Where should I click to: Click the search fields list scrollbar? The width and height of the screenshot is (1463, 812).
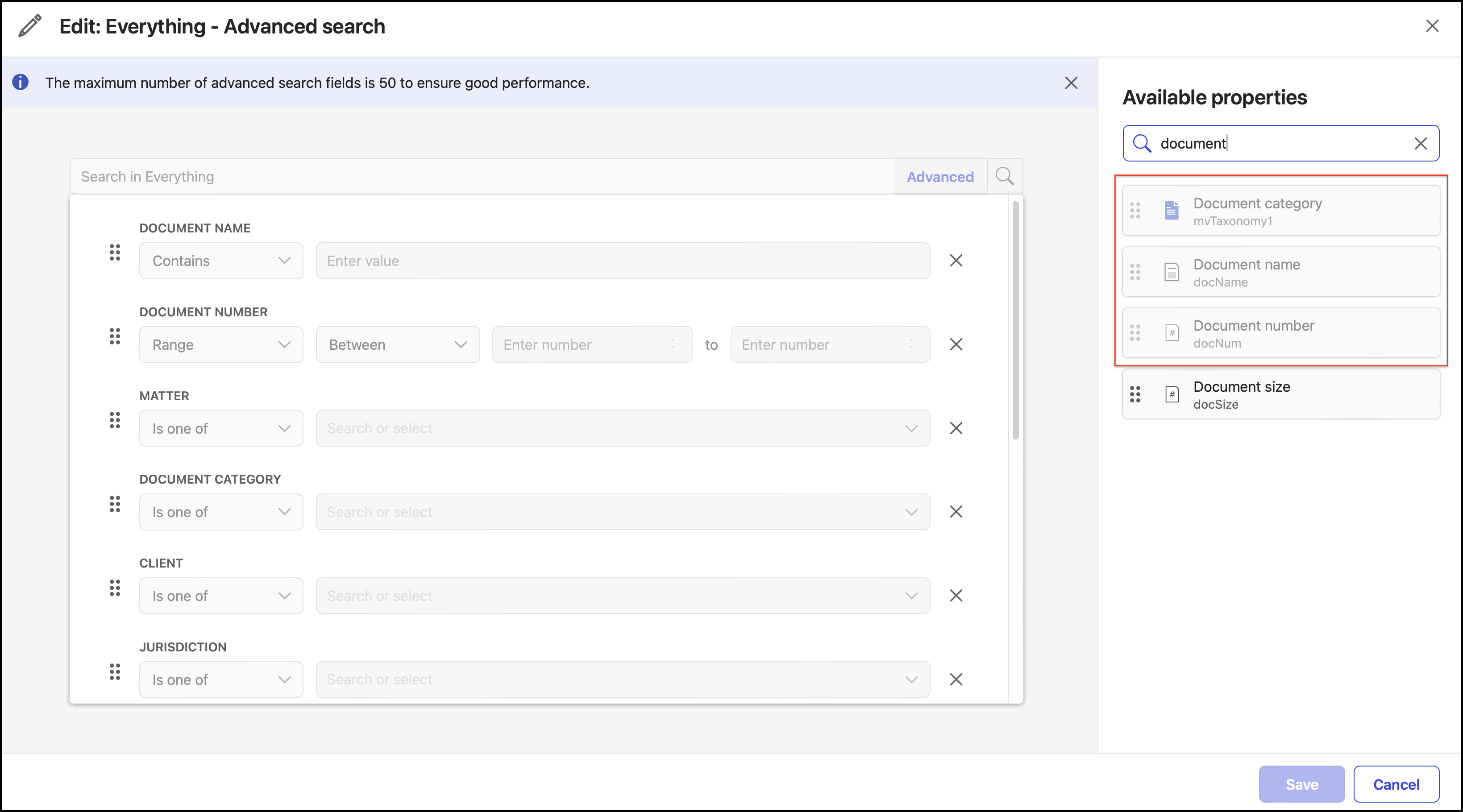tap(1015, 321)
